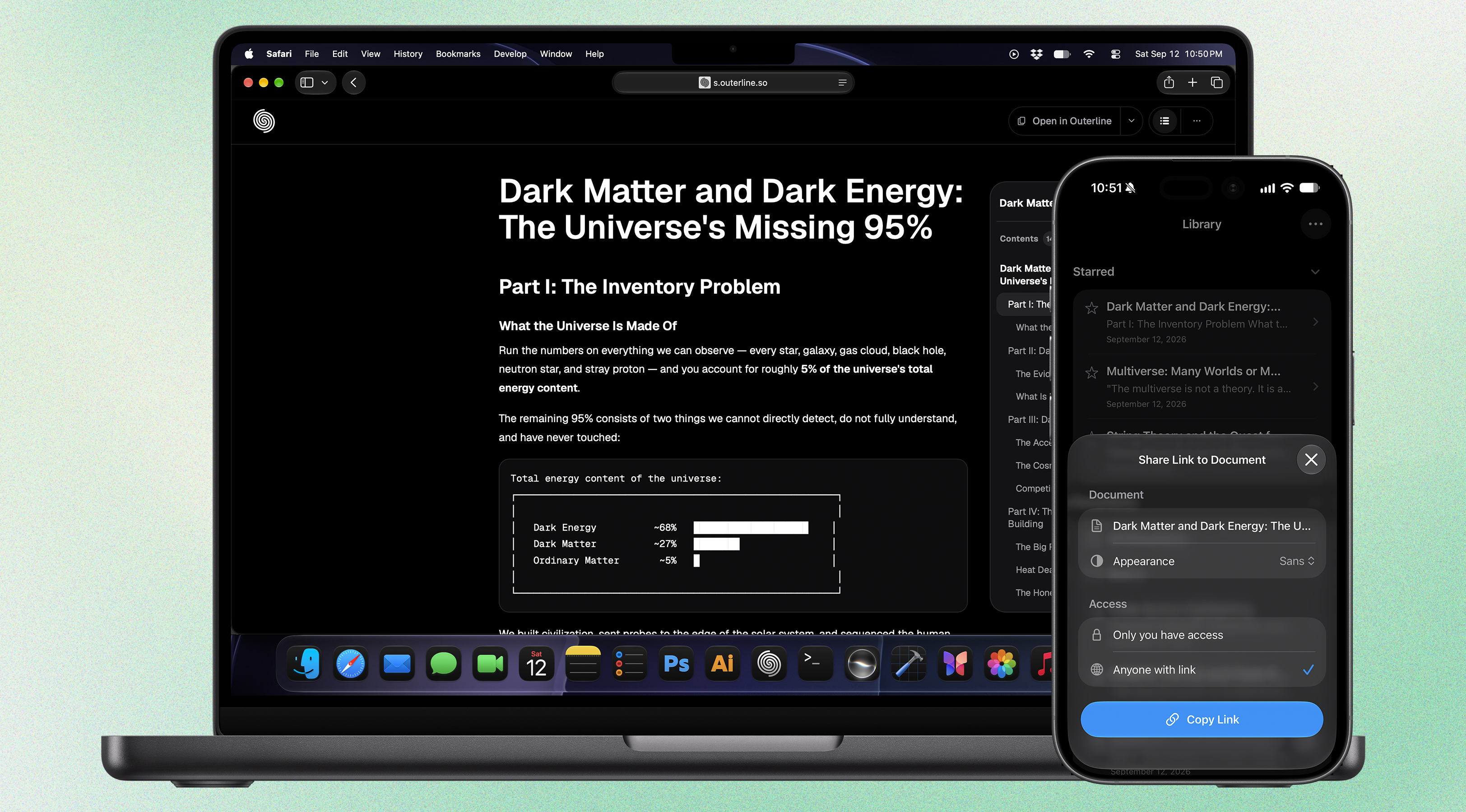Click Open in Outerline button

tap(1065, 120)
